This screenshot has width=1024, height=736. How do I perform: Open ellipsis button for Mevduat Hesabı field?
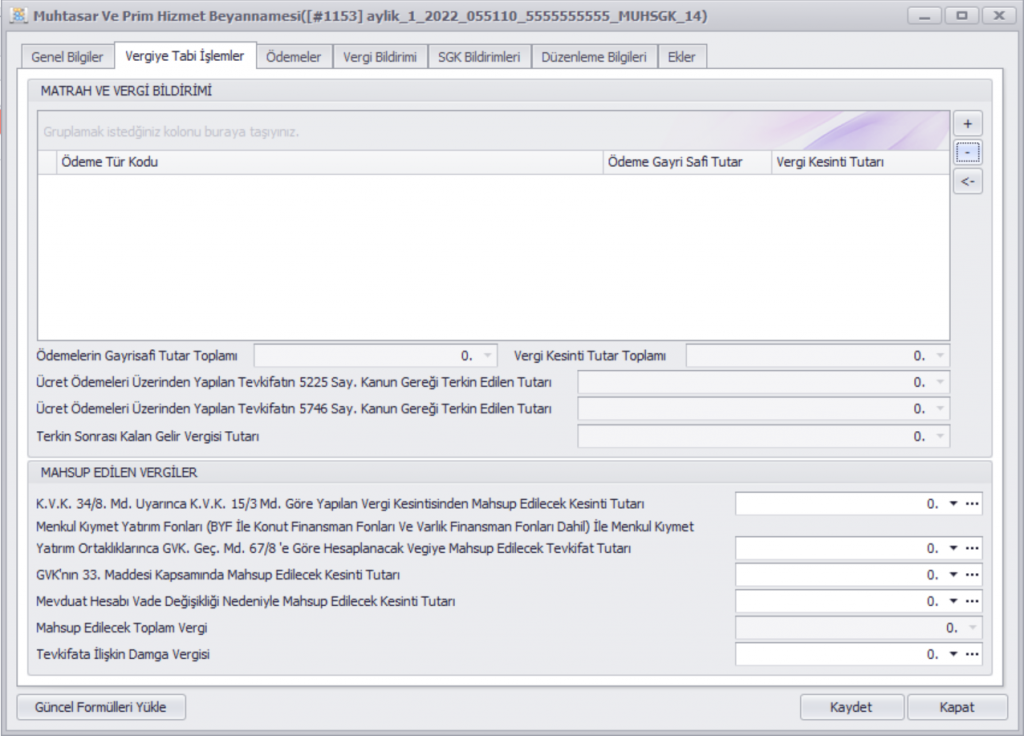click(x=971, y=602)
